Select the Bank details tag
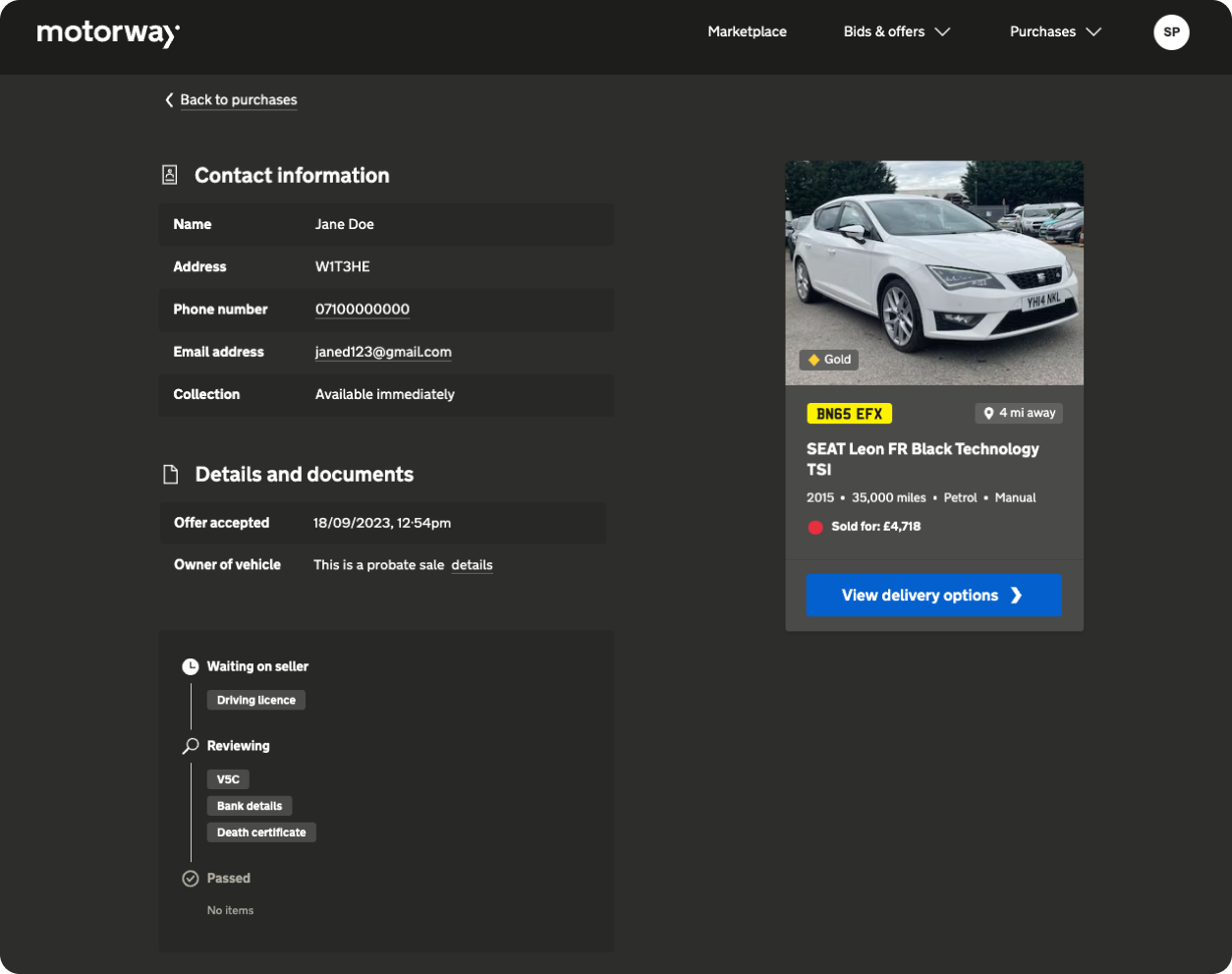 (250, 806)
